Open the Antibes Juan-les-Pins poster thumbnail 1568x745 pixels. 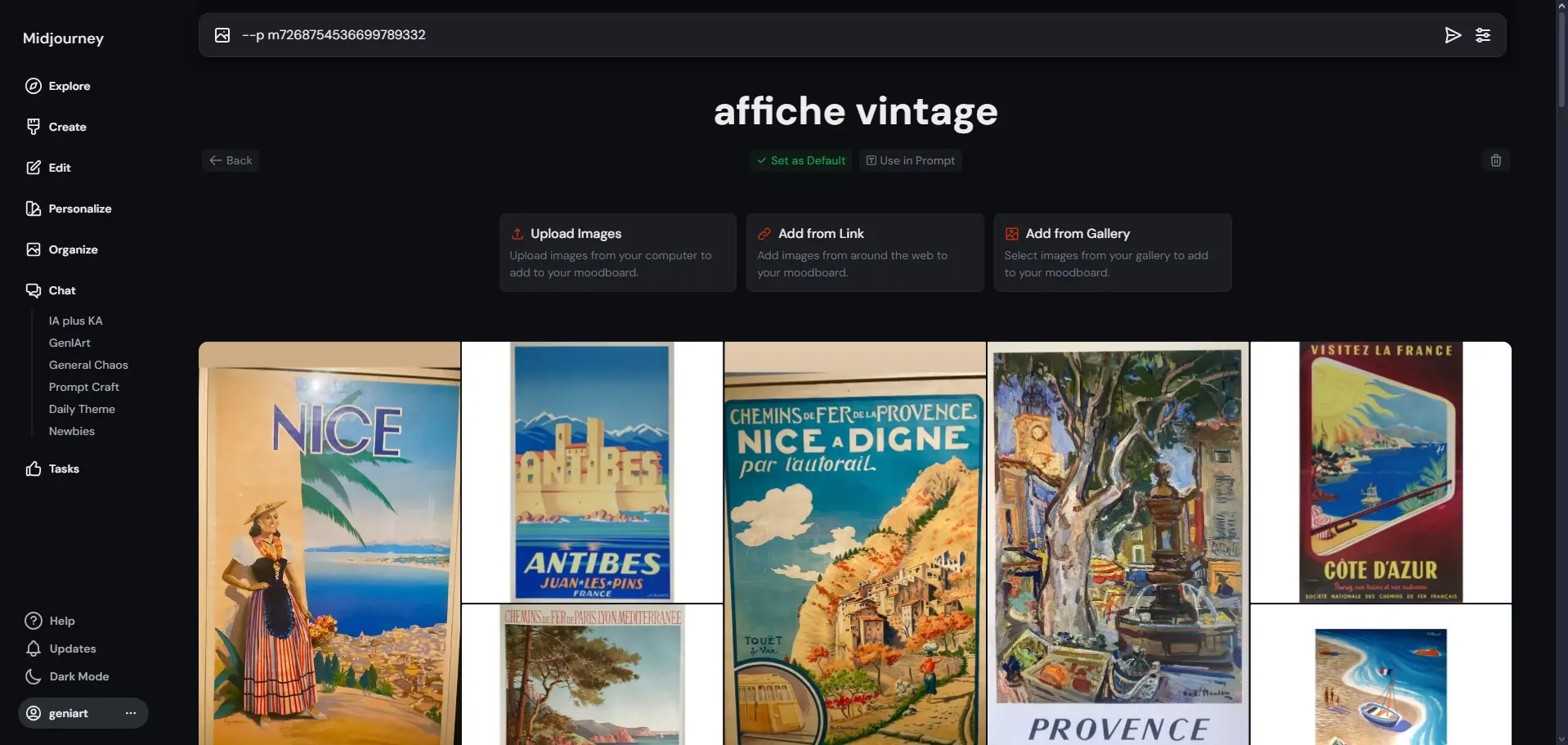pyautogui.click(x=593, y=472)
